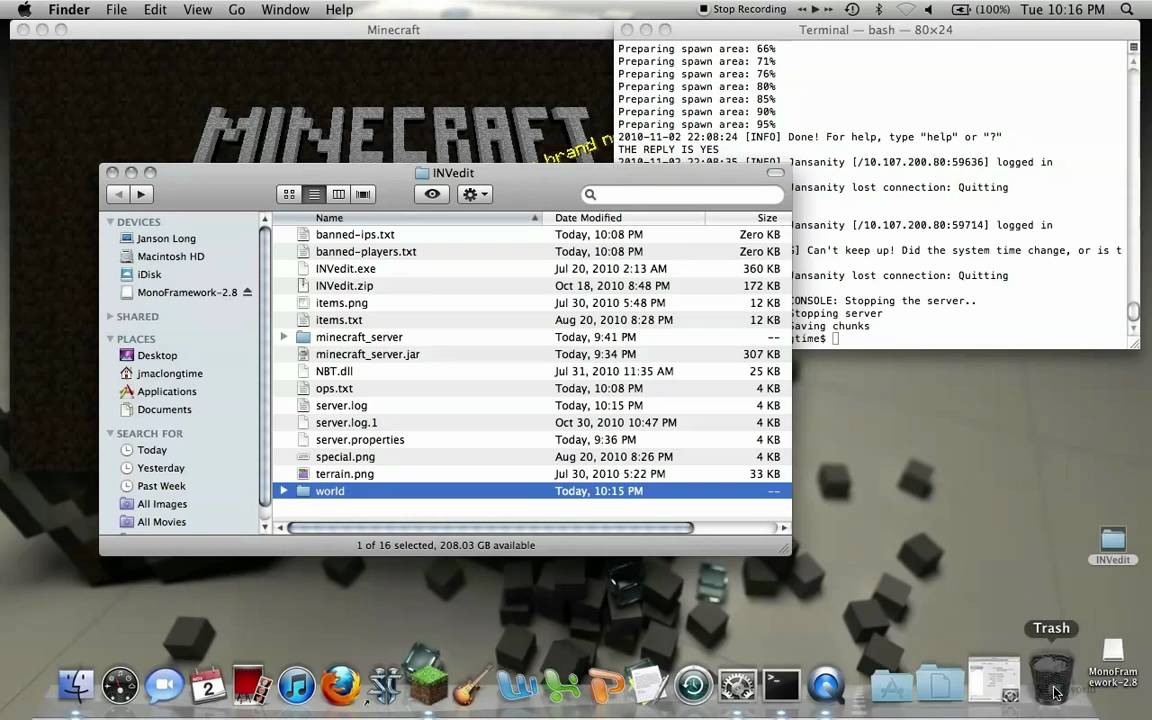Open the Trash in the dock
Image resolution: width=1152 pixels, height=720 pixels.
pyautogui.click(x=1051, y=679)
